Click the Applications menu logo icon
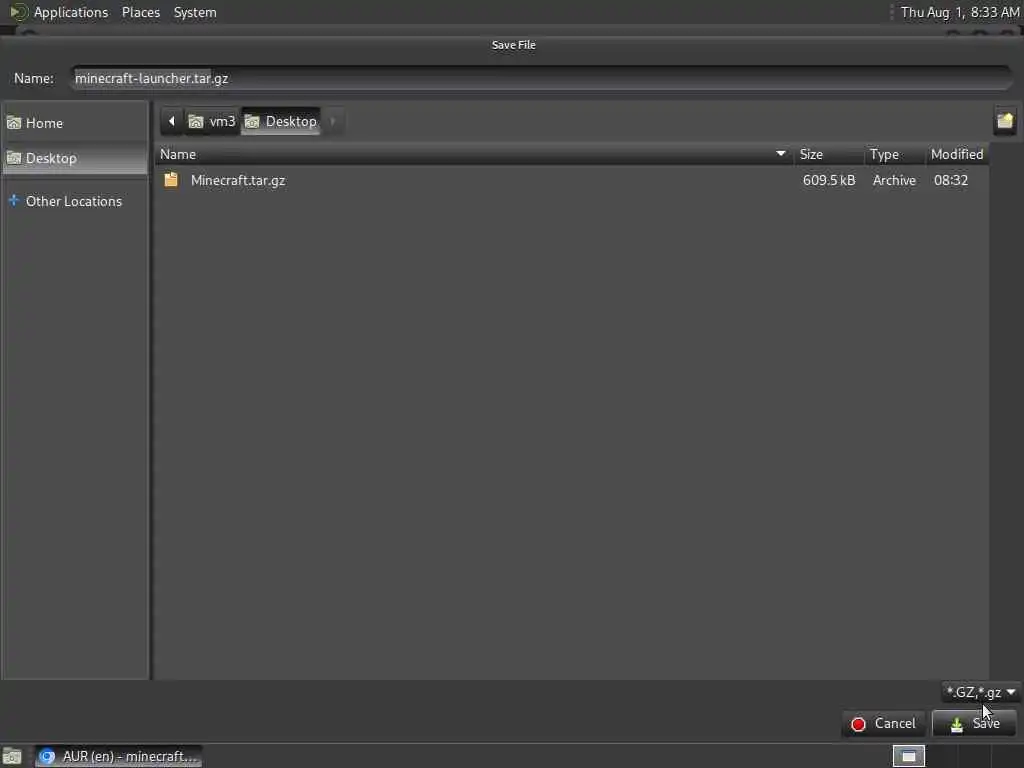The image size is (1024, 768). [18, 12]
